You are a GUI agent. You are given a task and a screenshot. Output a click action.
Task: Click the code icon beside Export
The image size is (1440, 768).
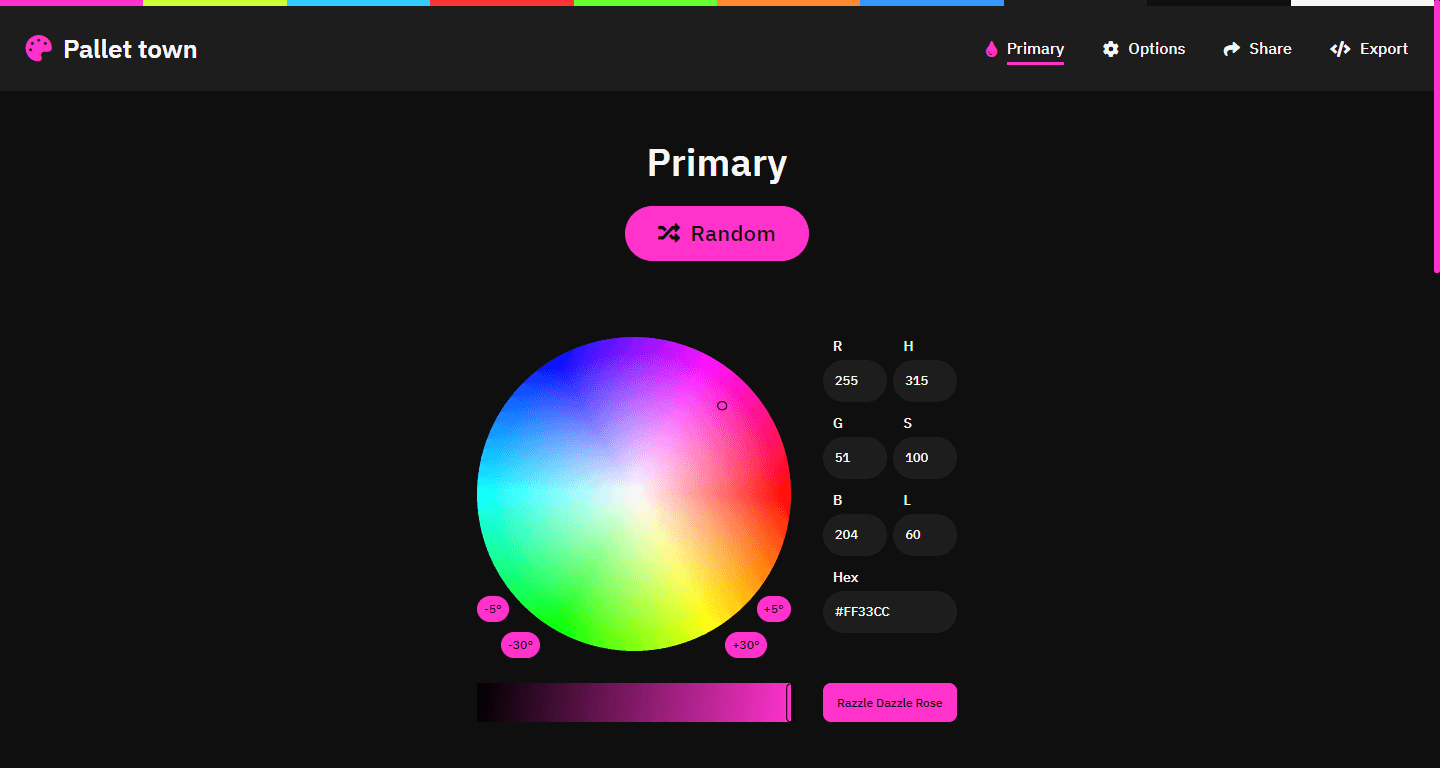1340,47
